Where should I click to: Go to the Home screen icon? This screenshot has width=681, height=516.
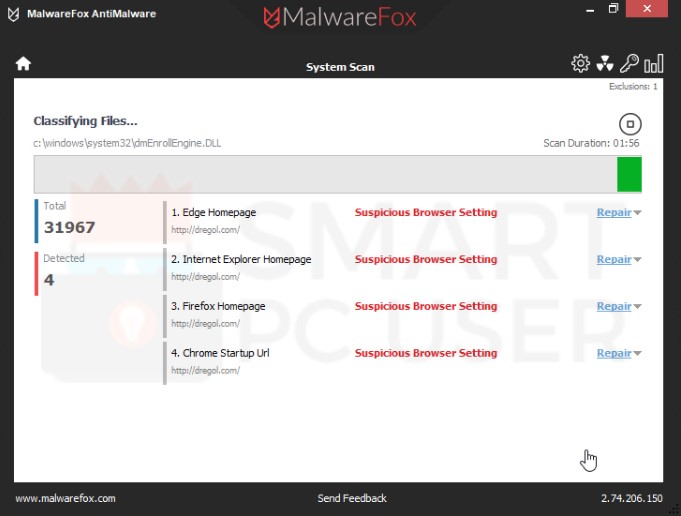click(x=23, y=64)
